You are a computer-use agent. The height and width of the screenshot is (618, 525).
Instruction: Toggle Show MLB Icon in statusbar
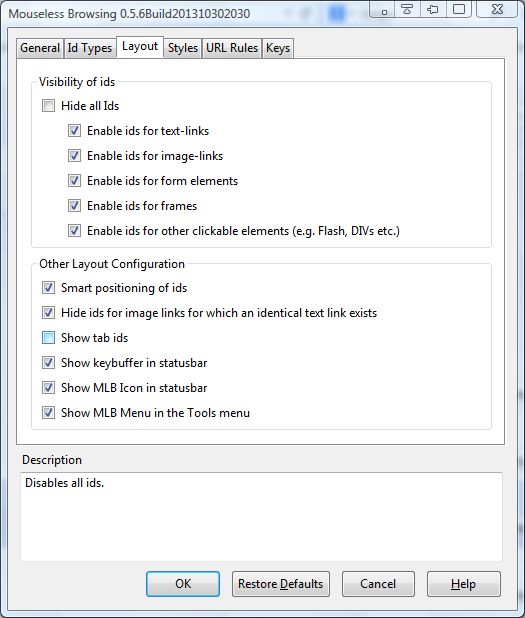click(x=48, y=388)
